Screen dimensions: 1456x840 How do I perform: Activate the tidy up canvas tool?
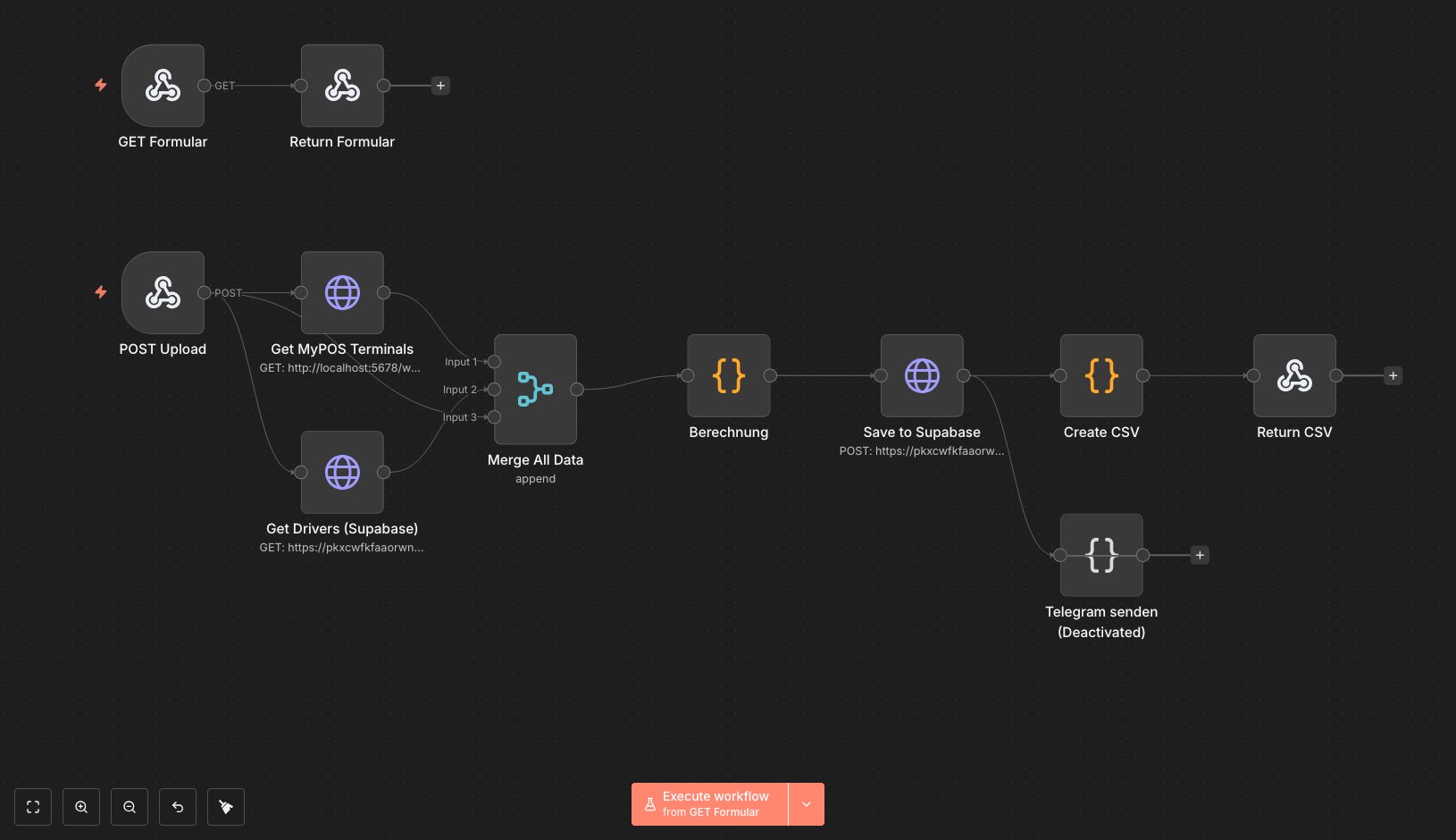[226, 806]
